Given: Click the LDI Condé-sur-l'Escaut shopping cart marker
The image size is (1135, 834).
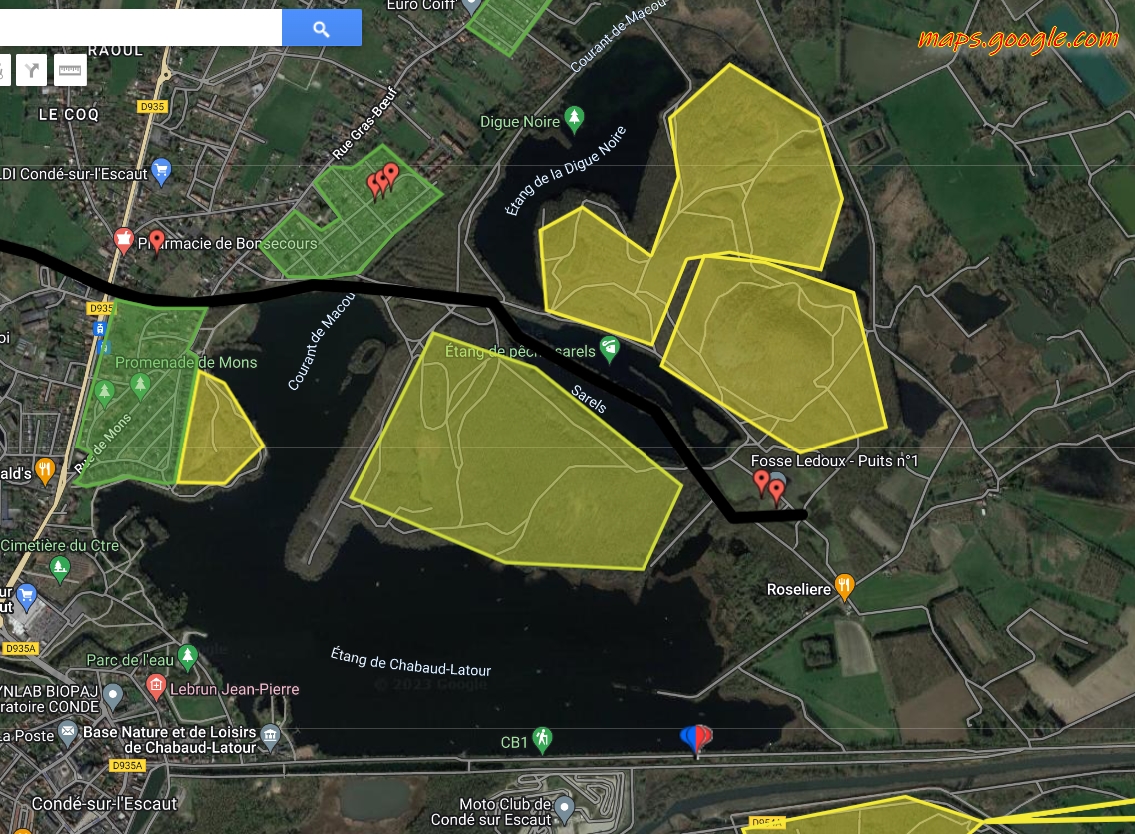Looking at the screenshot, I should [161, 172].
